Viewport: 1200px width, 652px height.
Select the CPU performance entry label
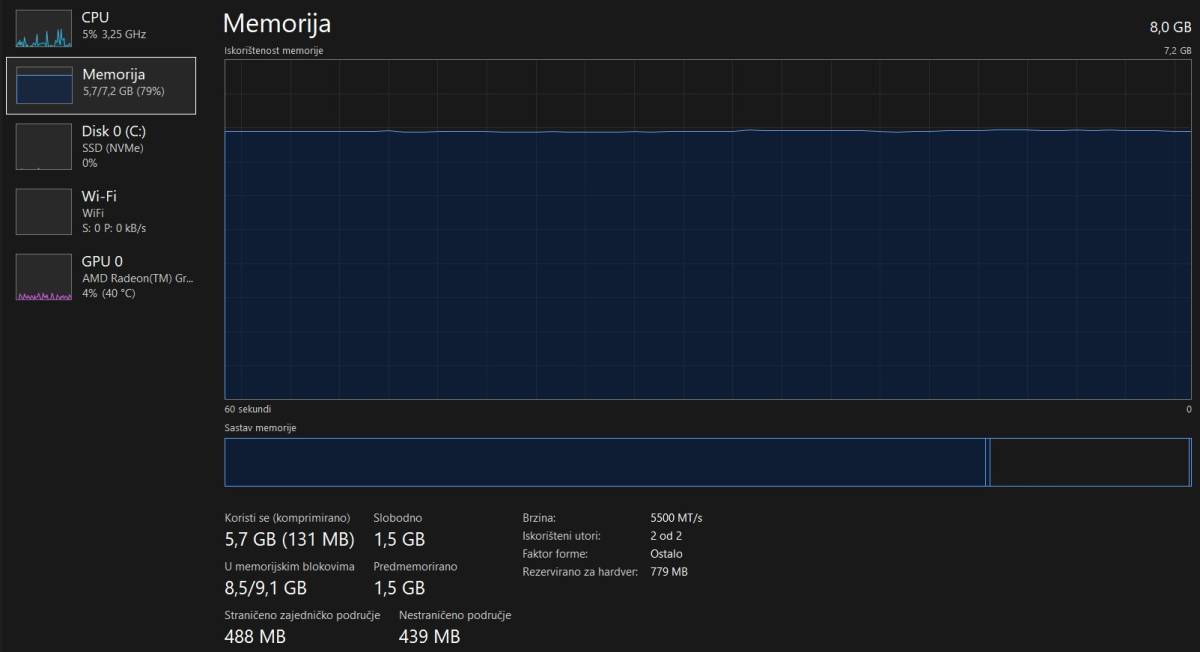coord(96,18)
